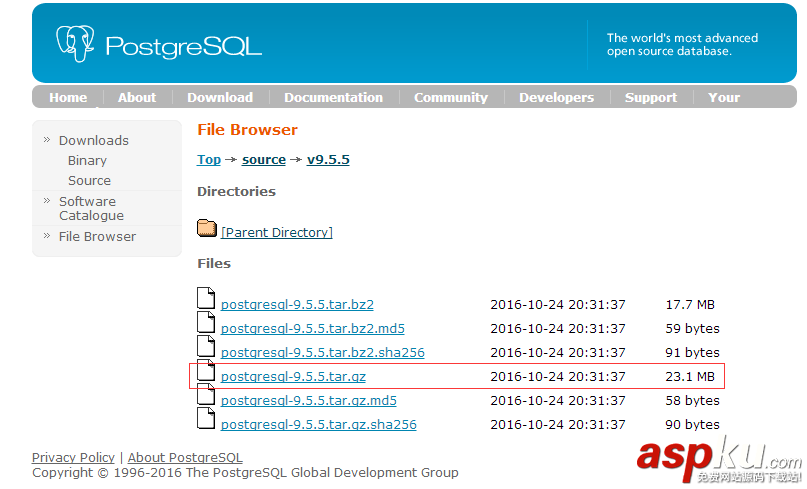Open the Your menu item
This screenshot has height=489, width=807.
(x=724, y=97)
